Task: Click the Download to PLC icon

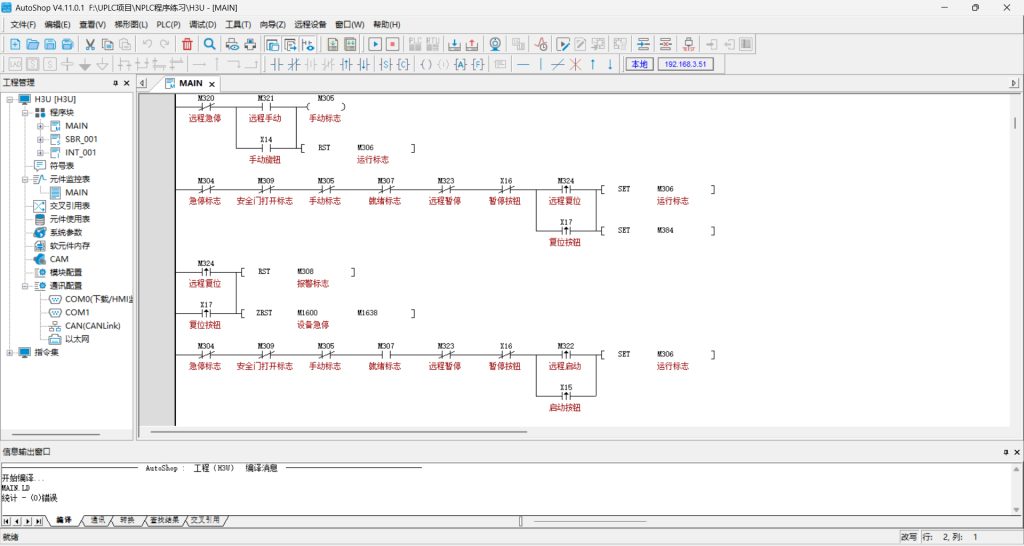Action: (x=455, y=44)
